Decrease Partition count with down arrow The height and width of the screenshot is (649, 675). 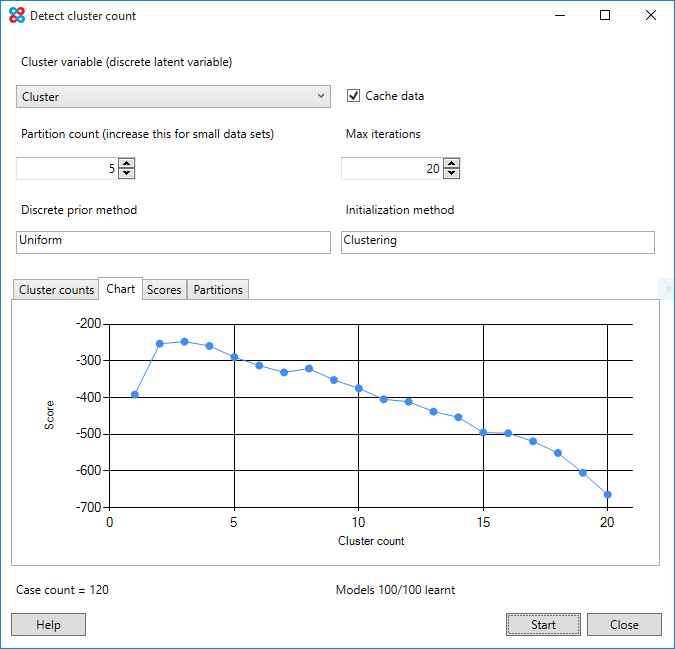click(126, 174)
